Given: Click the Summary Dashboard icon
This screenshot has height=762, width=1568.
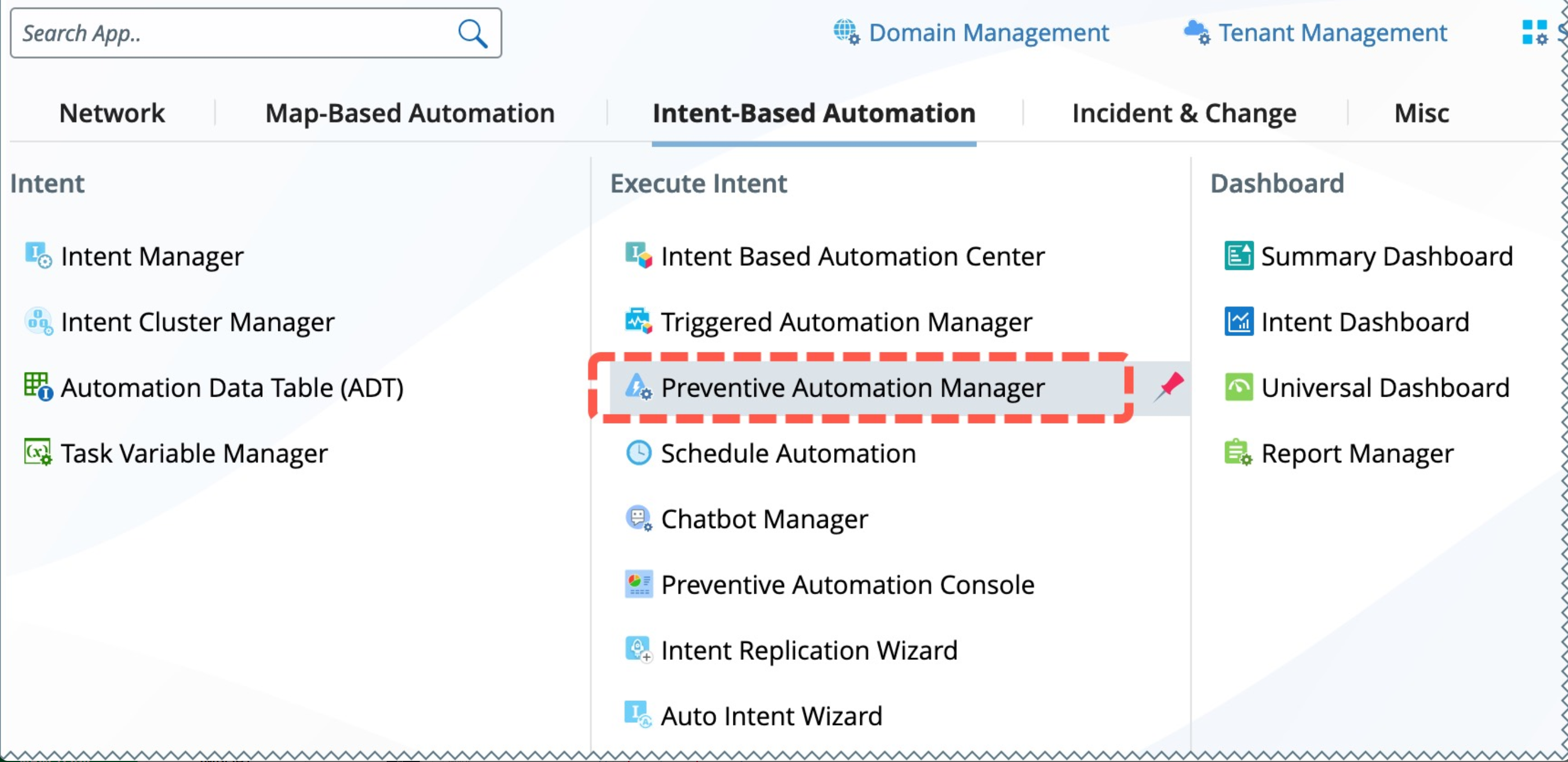Looking at the screenshot, I should pyautogui.click(x=1238, y=256).
